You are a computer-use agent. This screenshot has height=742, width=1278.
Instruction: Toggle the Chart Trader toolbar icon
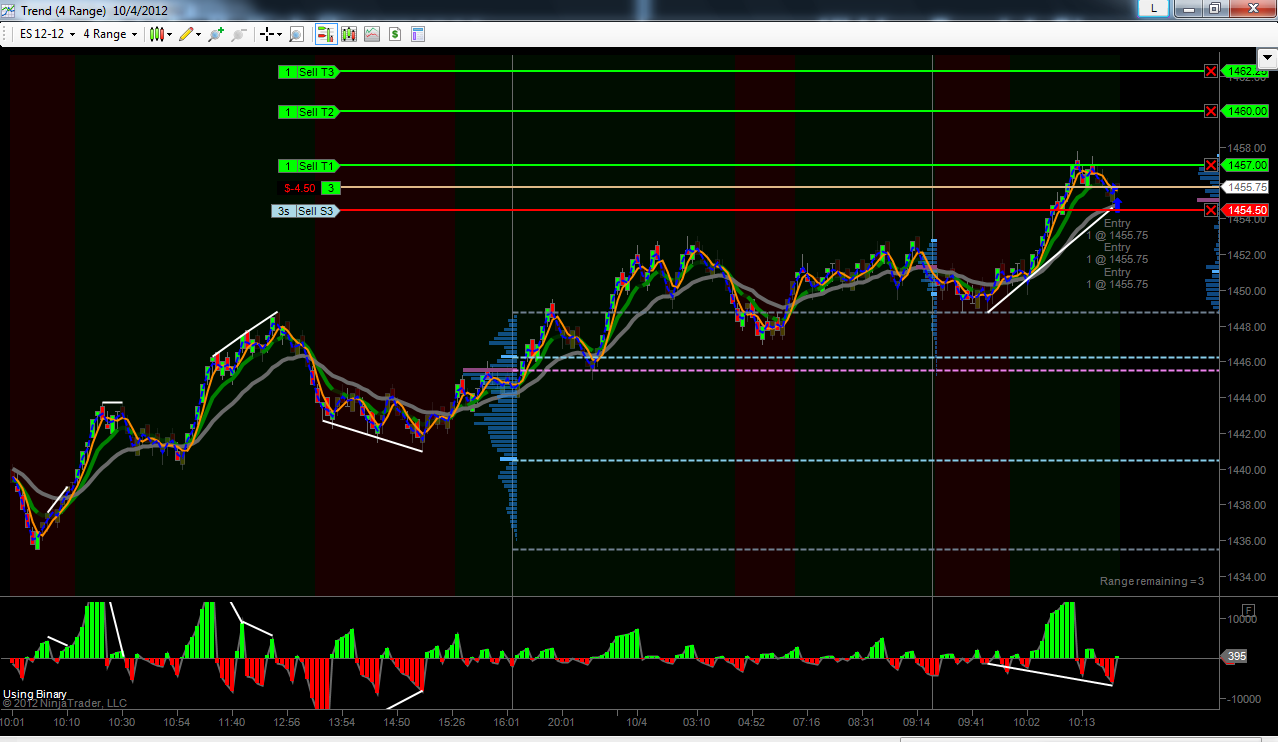point(326,34)
